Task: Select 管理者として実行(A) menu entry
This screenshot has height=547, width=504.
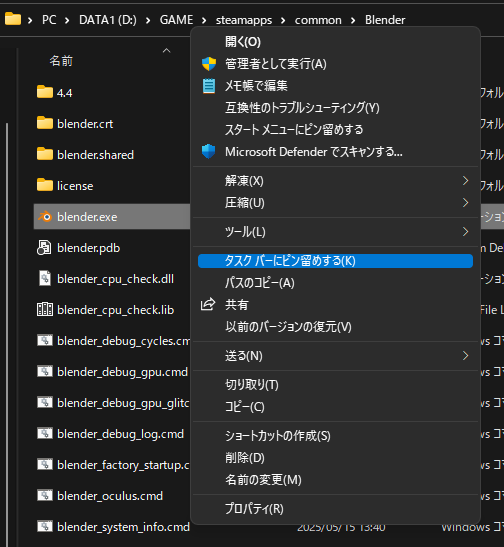Action: tap(336, 64)
